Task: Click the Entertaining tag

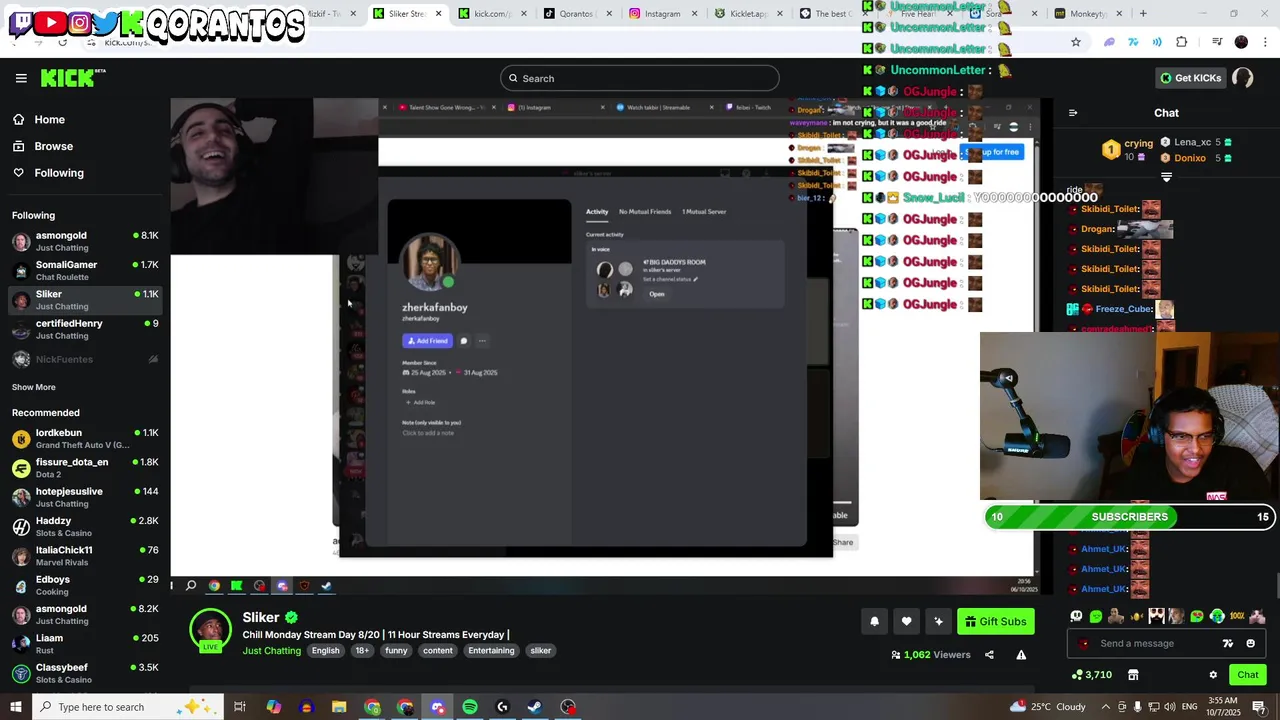Action: click(491, 651)
